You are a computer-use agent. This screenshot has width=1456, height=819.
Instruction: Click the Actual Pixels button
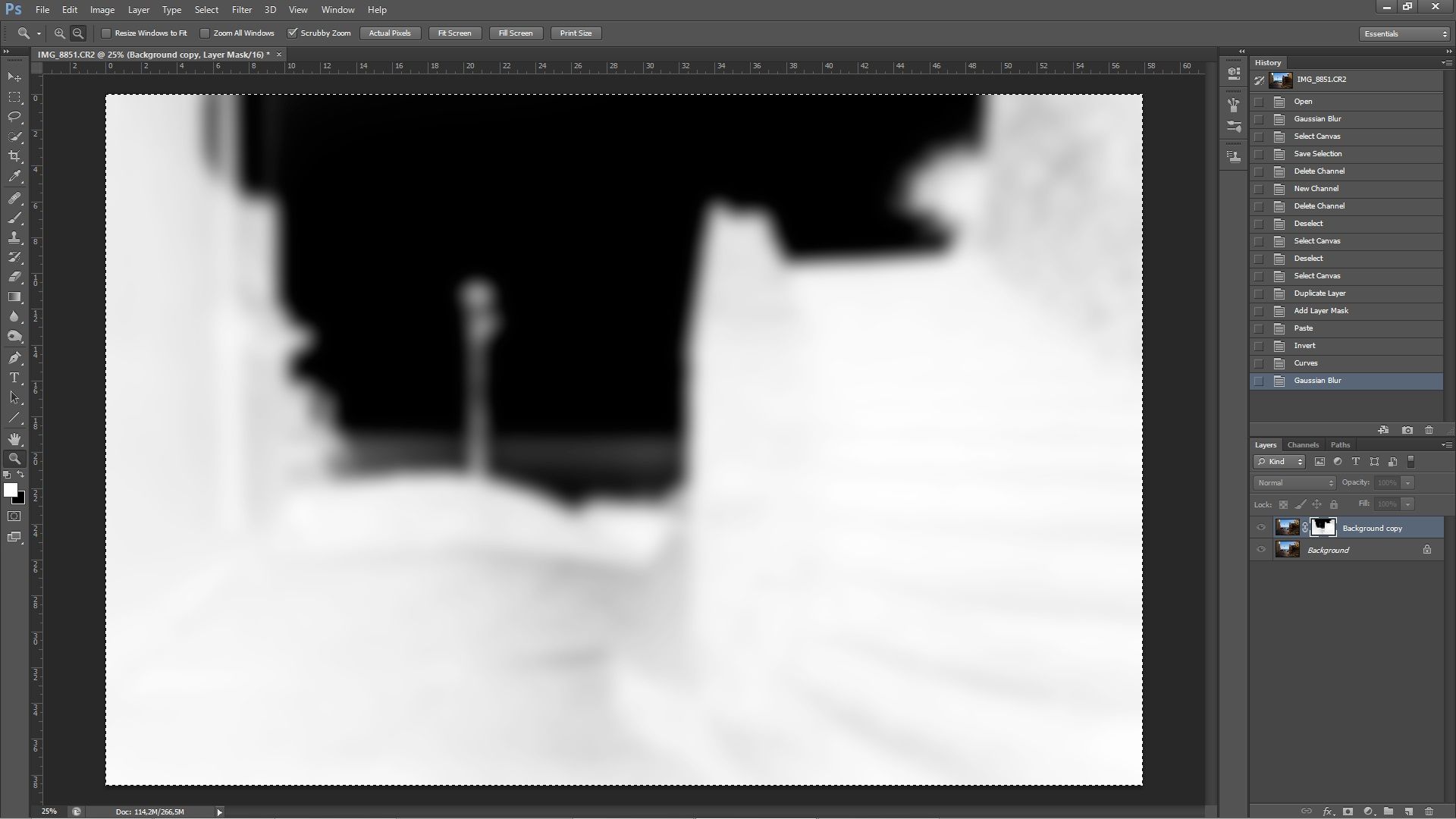click(390, 33)
